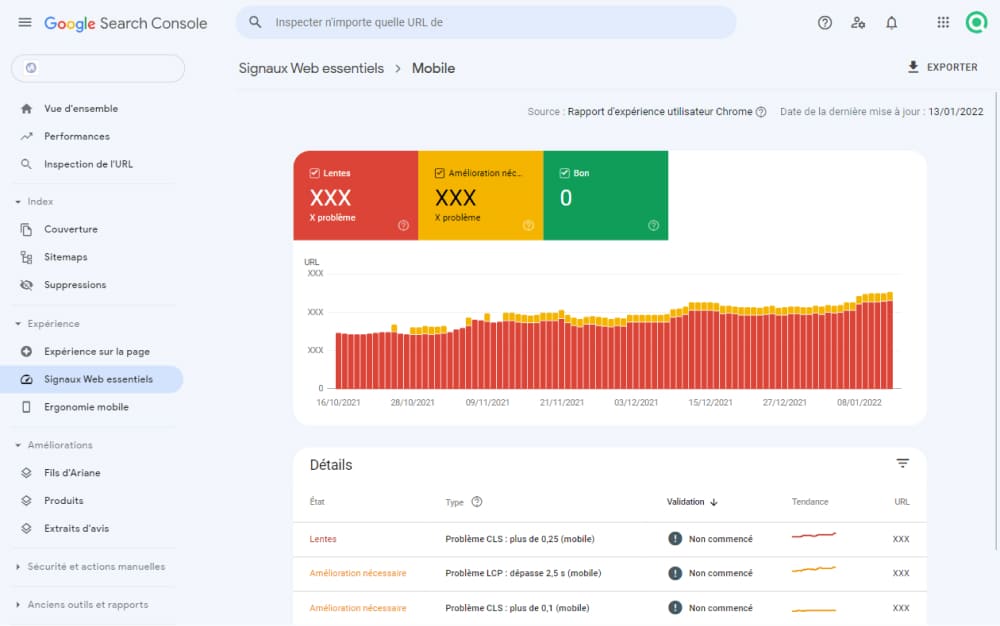Collapse the Améliorations section
1000x626 pixels.
click(x=18, y=445)
